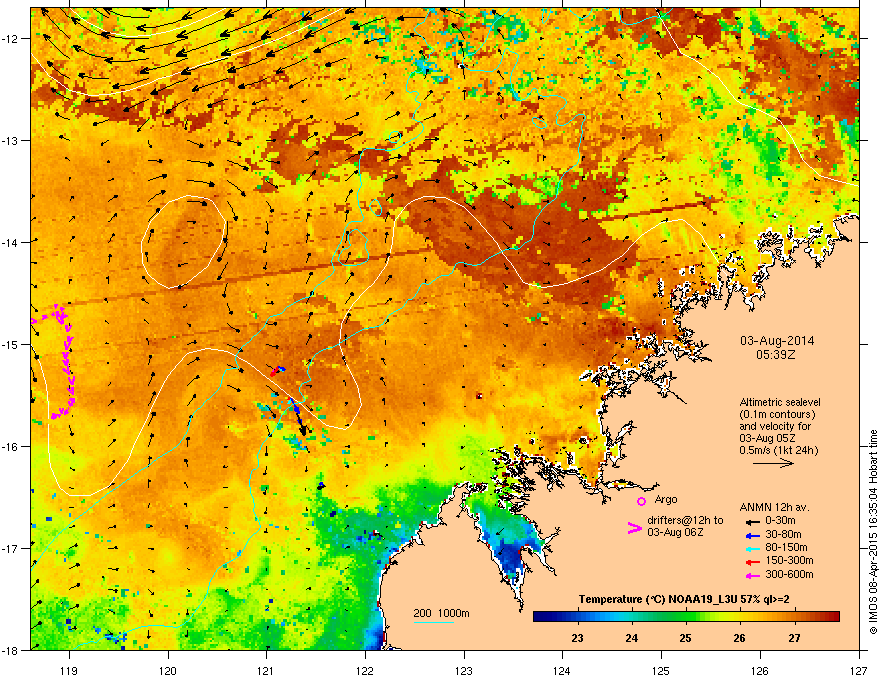The height and width of the screenshot is (680, 880).
Task: Click the magenta 300-600m arrow legend icon
Action: pyautogui.click(x=753, y=575)
